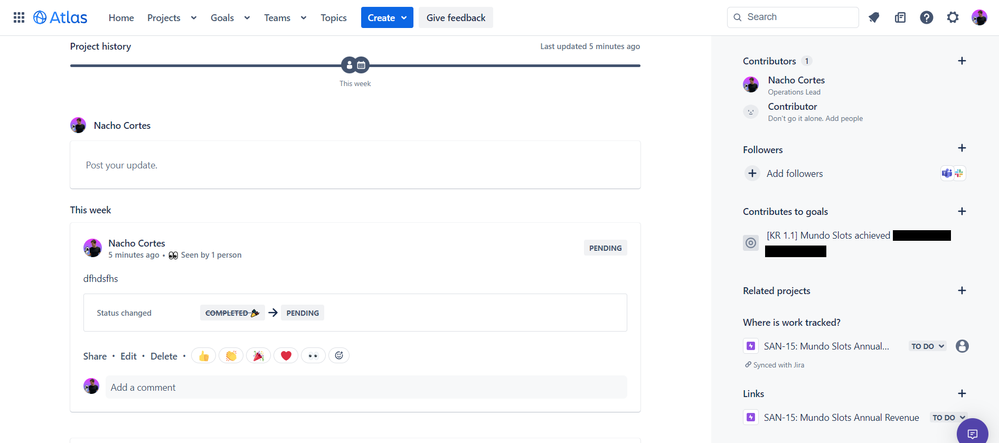Open the floating feedback chat button
The height and width of the screenshot is (443, 999).
click(973, 433)
